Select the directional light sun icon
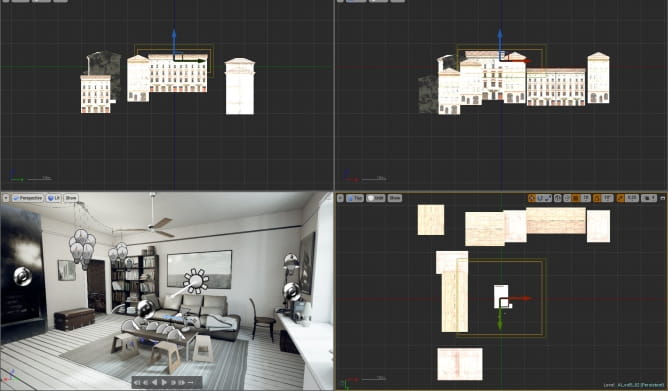 click(196, 281)
